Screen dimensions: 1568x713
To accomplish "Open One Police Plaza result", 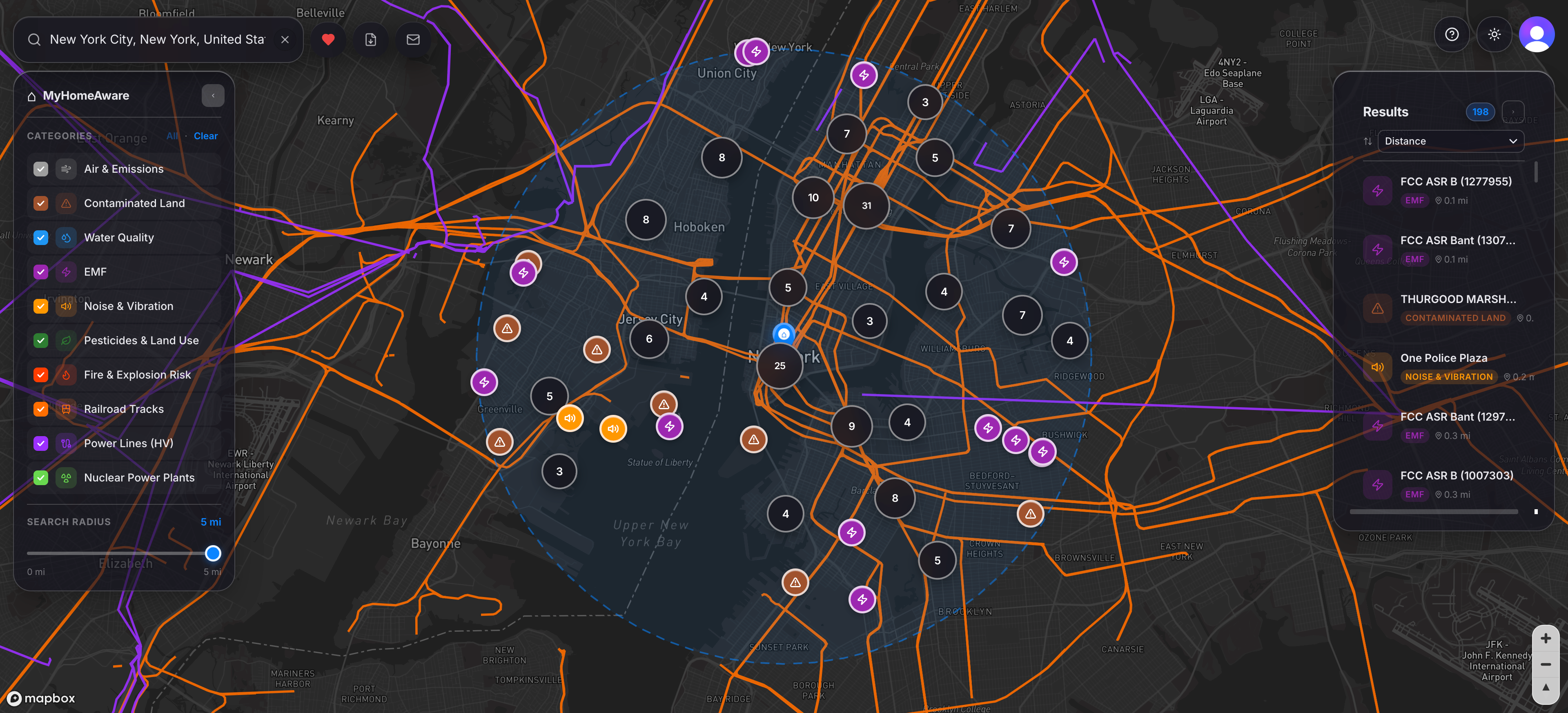I will [x=1444, y=367].
